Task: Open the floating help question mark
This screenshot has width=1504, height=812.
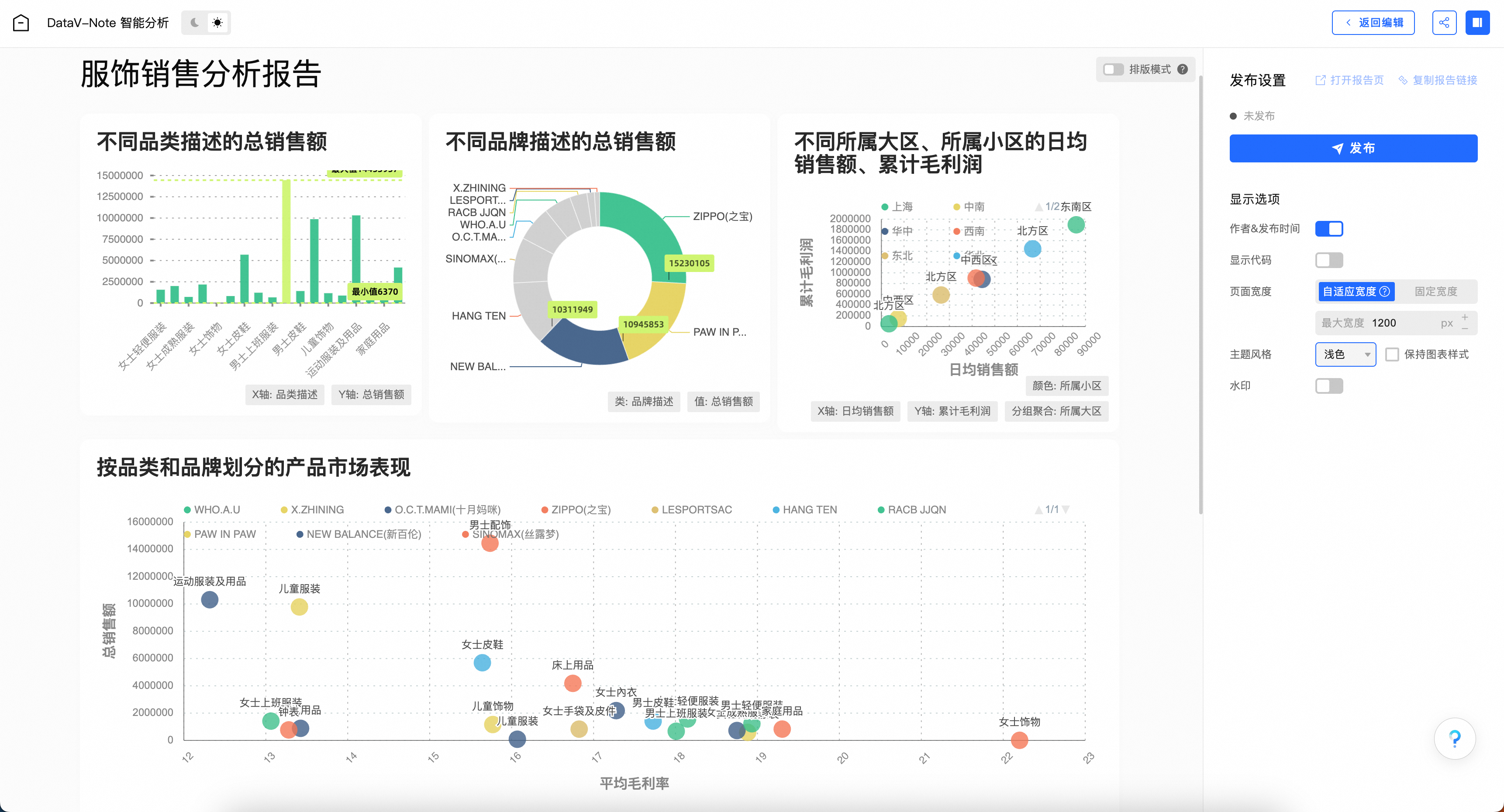Action: click(1454, 739)
